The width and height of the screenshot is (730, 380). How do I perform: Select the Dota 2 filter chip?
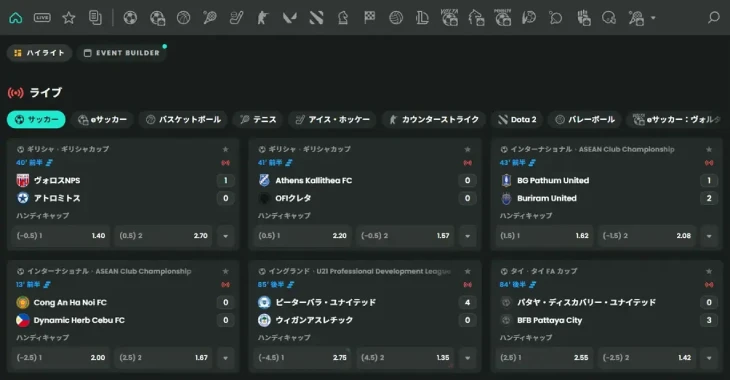[517, 120]
